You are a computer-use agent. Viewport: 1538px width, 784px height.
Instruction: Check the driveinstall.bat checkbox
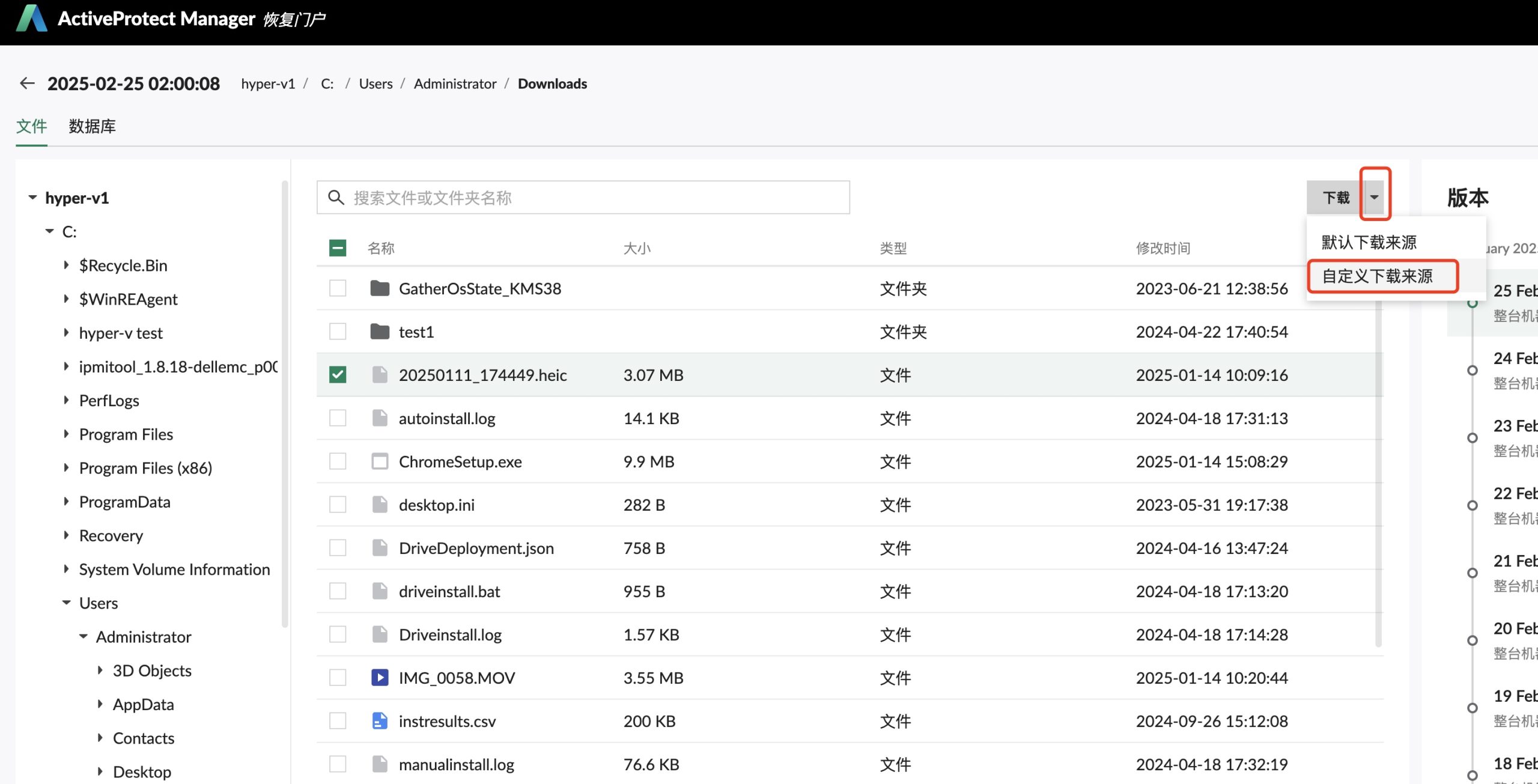338,591
